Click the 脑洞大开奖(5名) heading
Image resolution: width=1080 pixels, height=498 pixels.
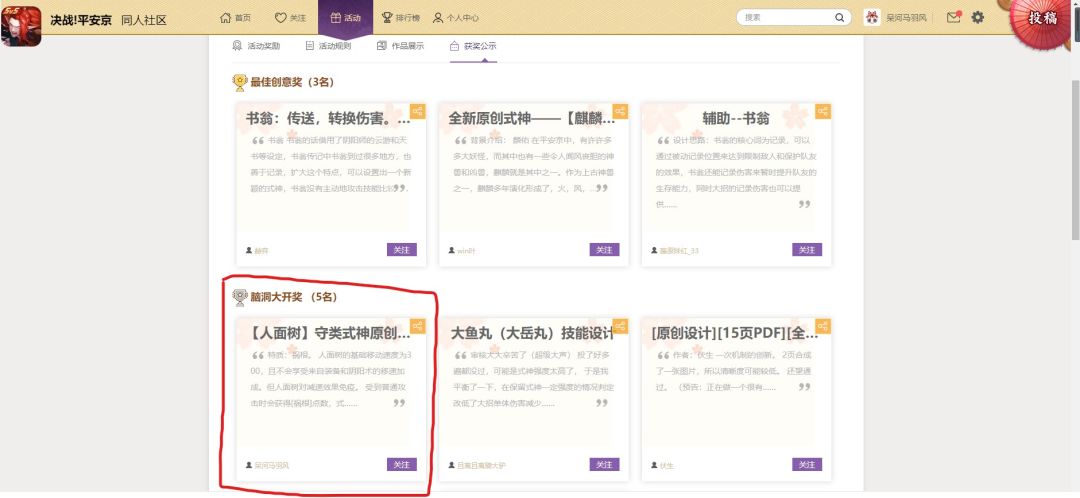(294, 298)
